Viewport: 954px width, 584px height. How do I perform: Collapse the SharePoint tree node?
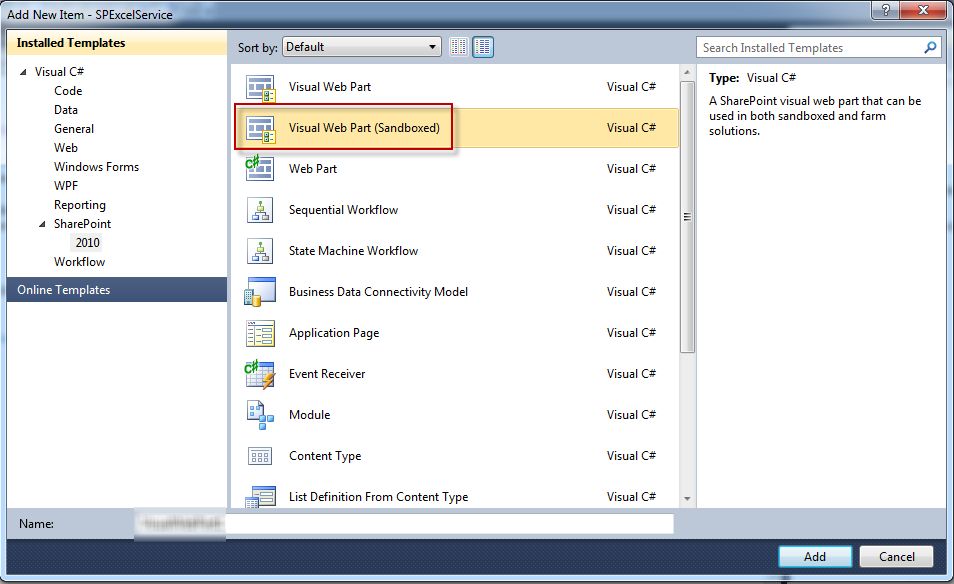(42, 224)
